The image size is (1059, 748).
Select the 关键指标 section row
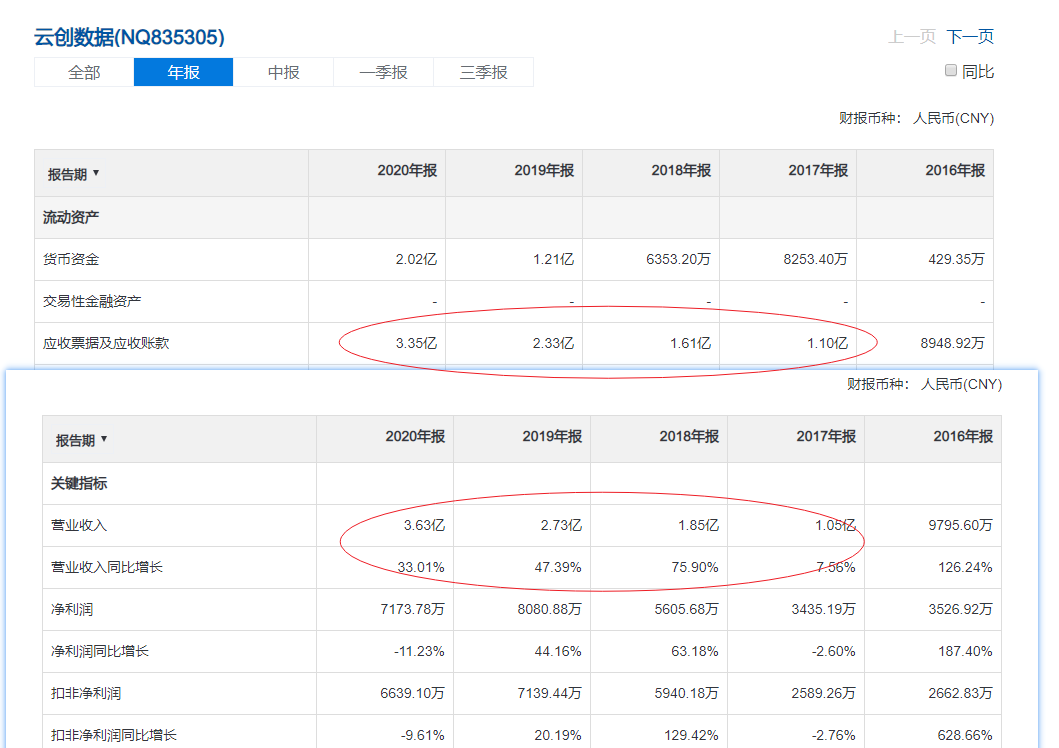(522, 483)
